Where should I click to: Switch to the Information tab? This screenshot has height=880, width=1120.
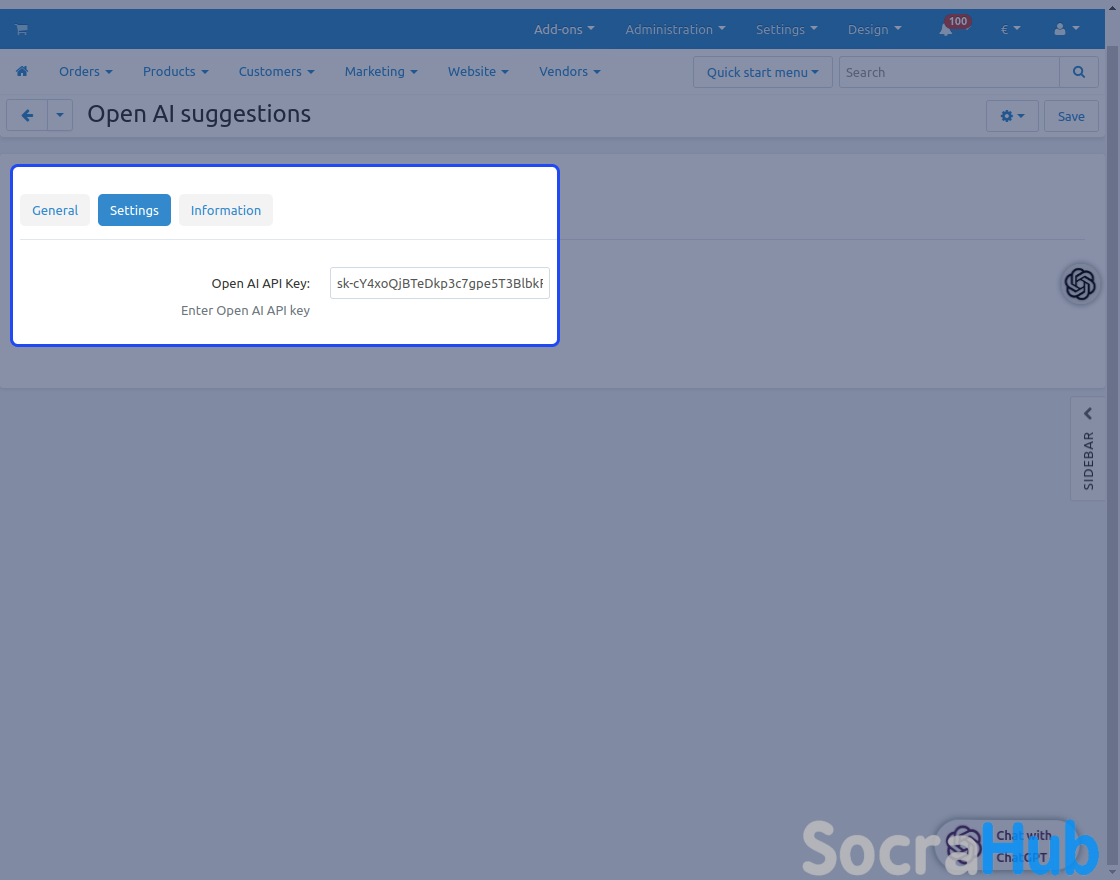click(226, 210)
